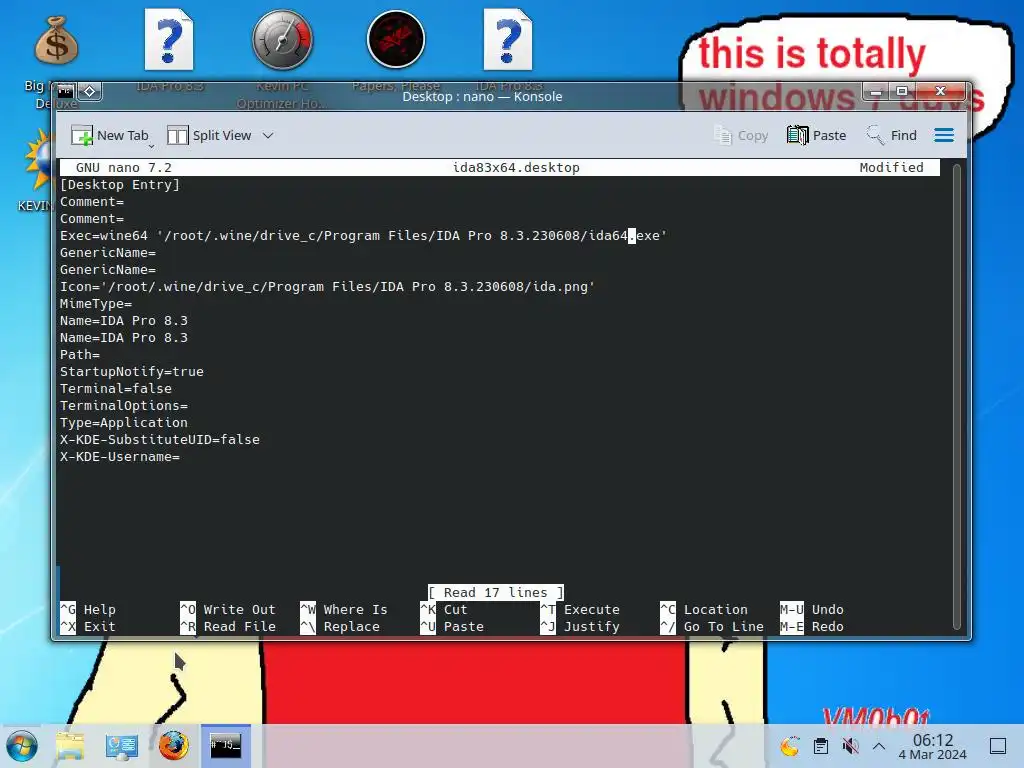
Task: Click the Split View button
Action: point(209,135)
